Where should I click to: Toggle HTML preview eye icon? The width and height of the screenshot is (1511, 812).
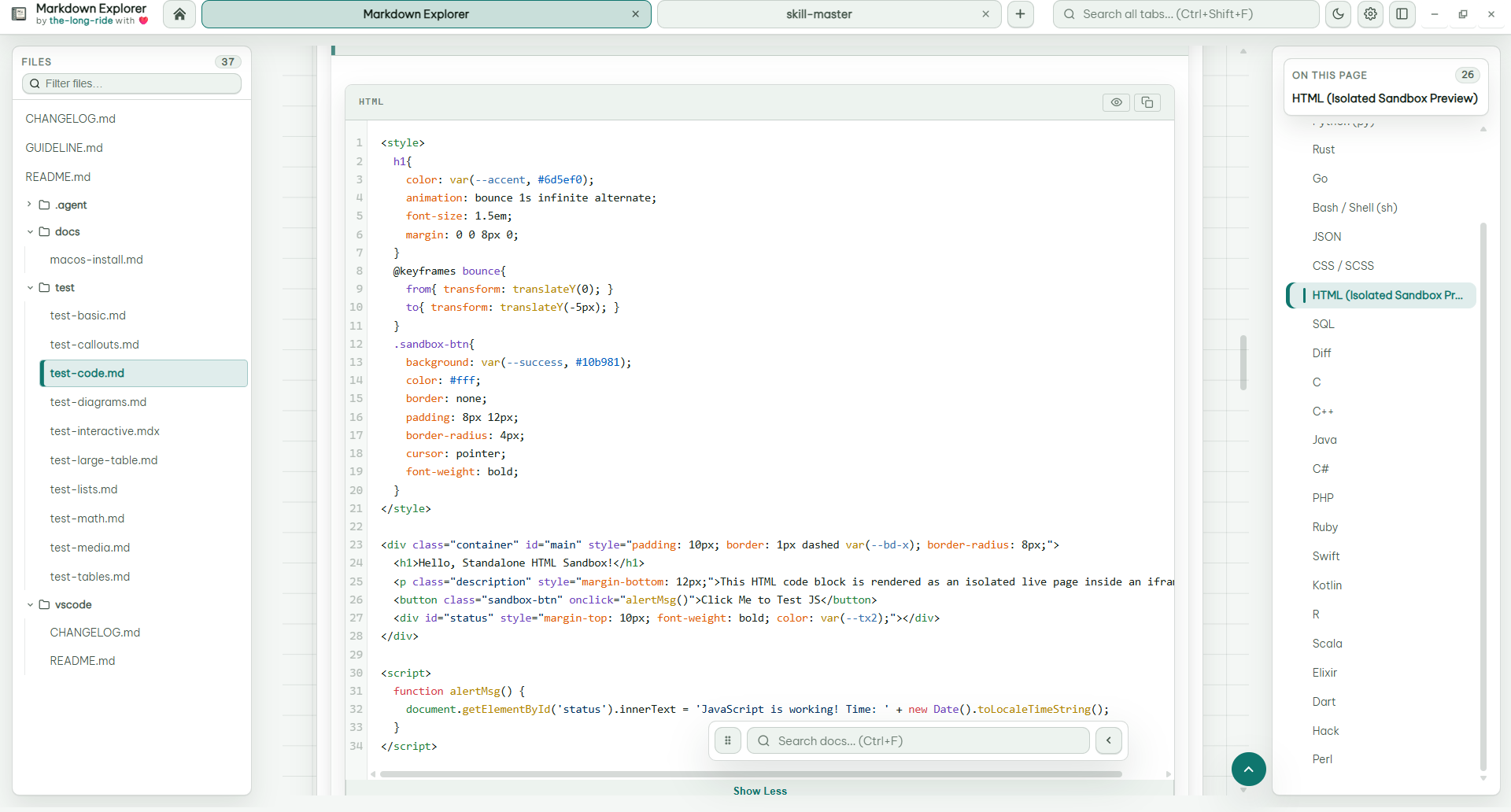tap(1116, 102)
